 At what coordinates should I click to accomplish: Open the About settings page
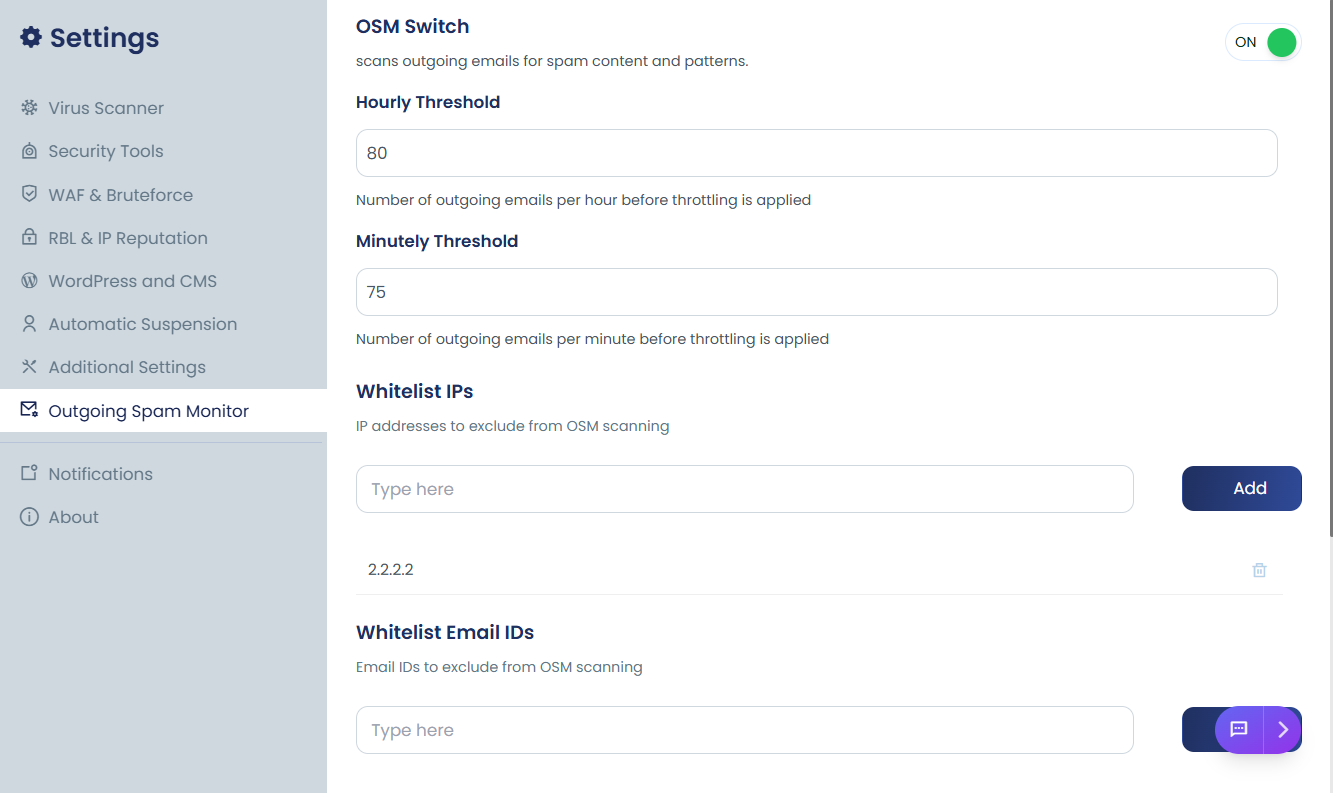73,517
